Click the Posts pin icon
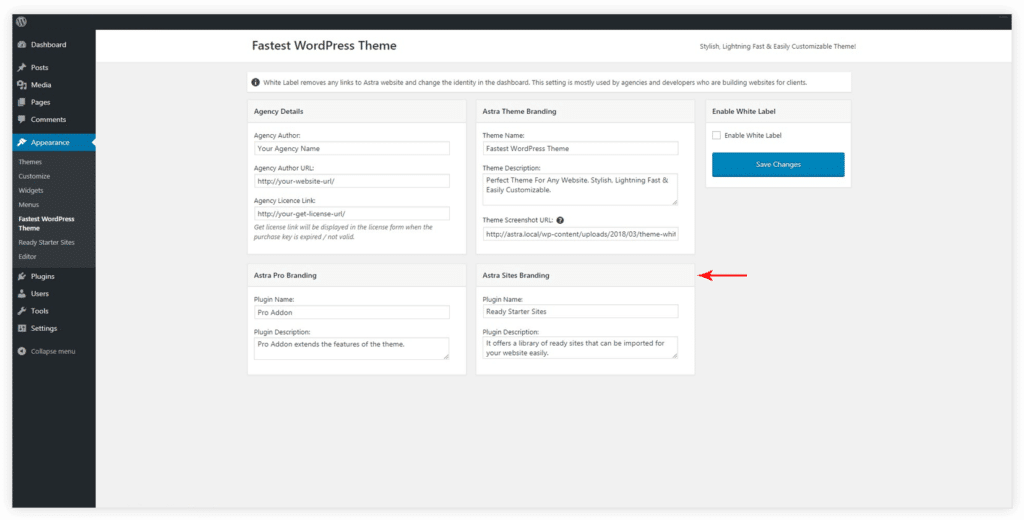This screenshot has height=520, width=1024. tap(22, 67)
